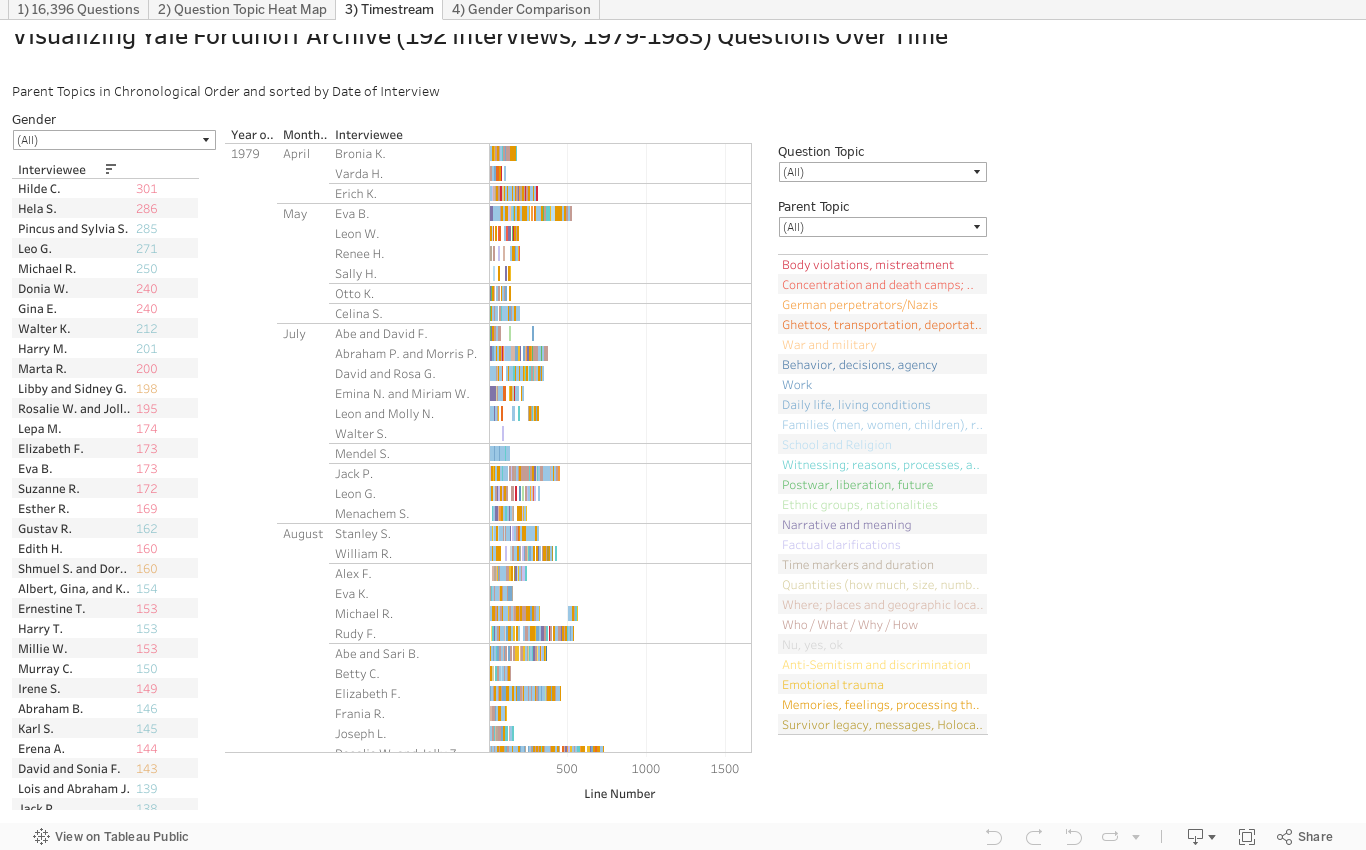The width and height of the screenshot is (1366, 850).
Task: Select Body violations, mistreatment legend item
Action: tap(882, 265)
